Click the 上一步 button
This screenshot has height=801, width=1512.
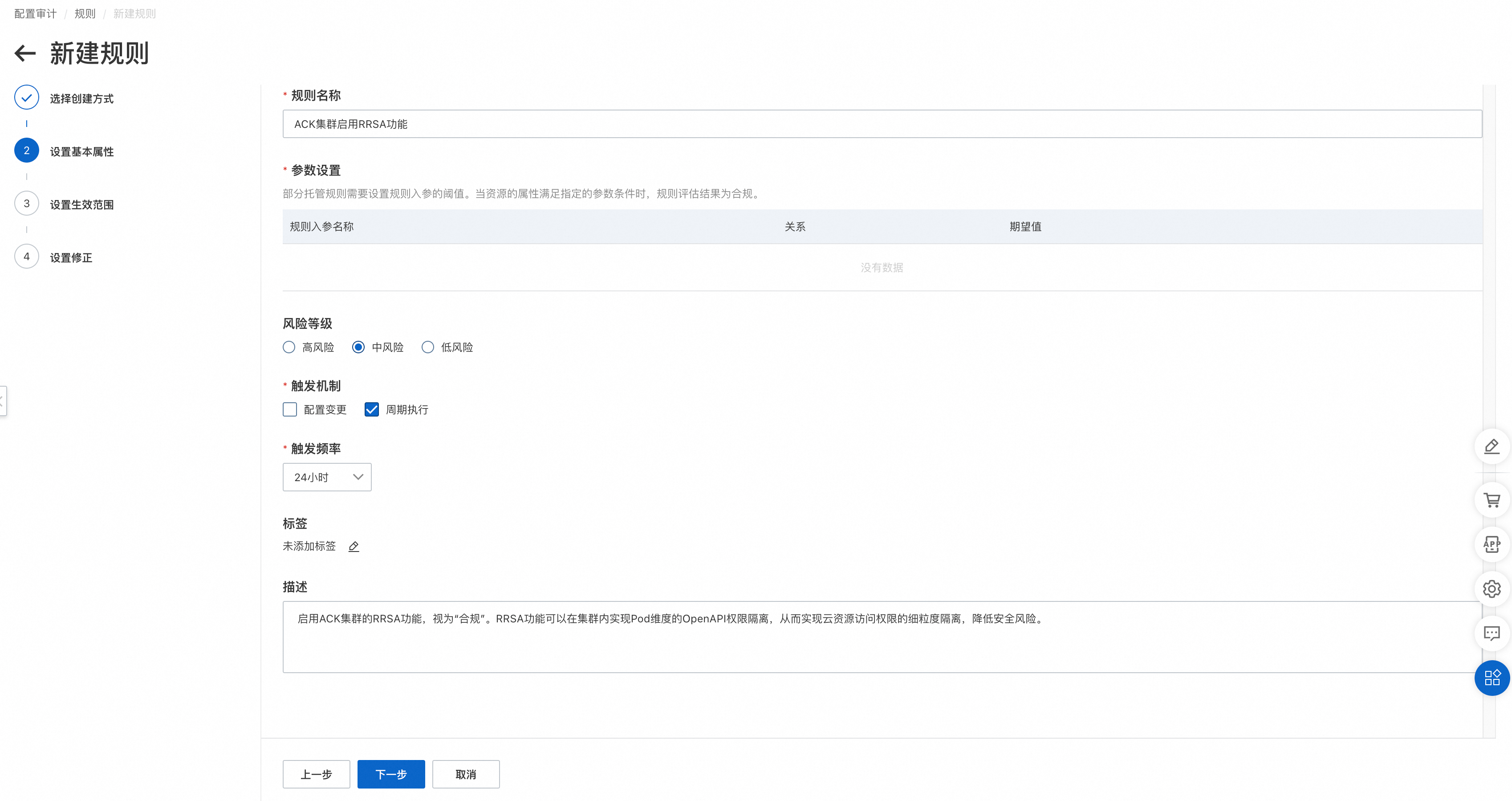pyautogui.click(x=317, y=774)
